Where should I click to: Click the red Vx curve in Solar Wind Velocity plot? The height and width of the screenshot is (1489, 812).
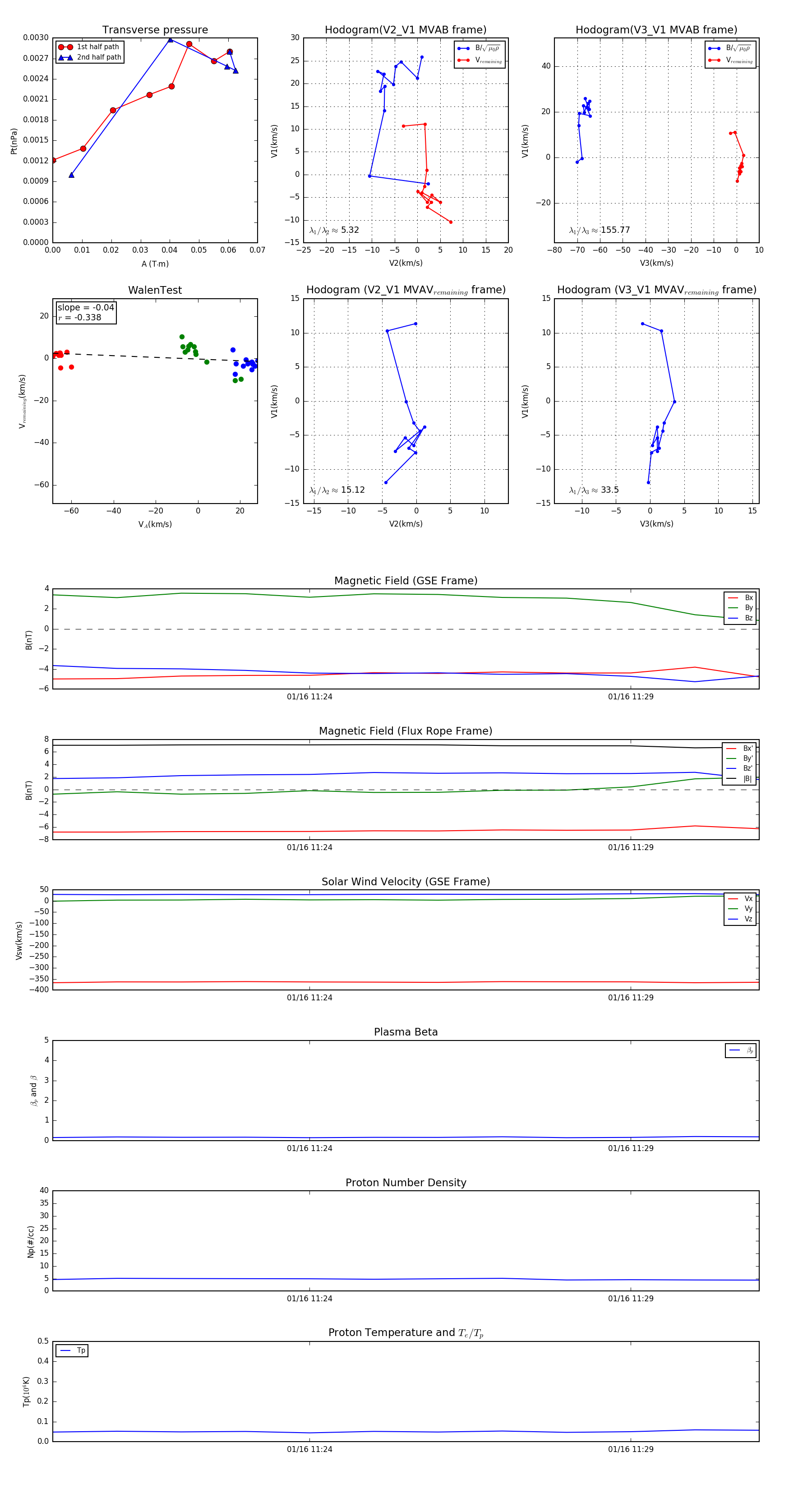pos(406,982)
